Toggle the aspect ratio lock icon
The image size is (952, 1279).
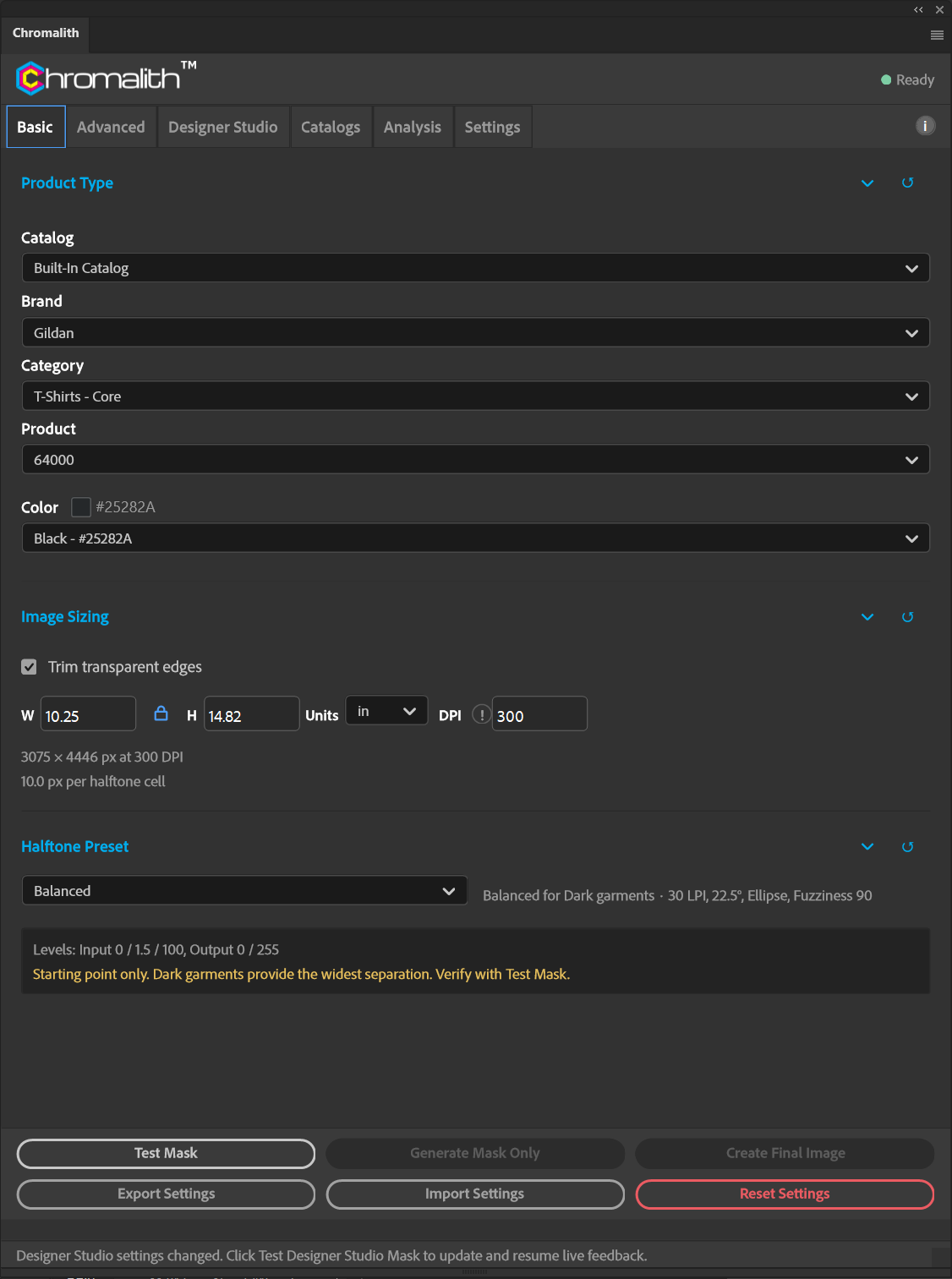[x=161, y=714]
